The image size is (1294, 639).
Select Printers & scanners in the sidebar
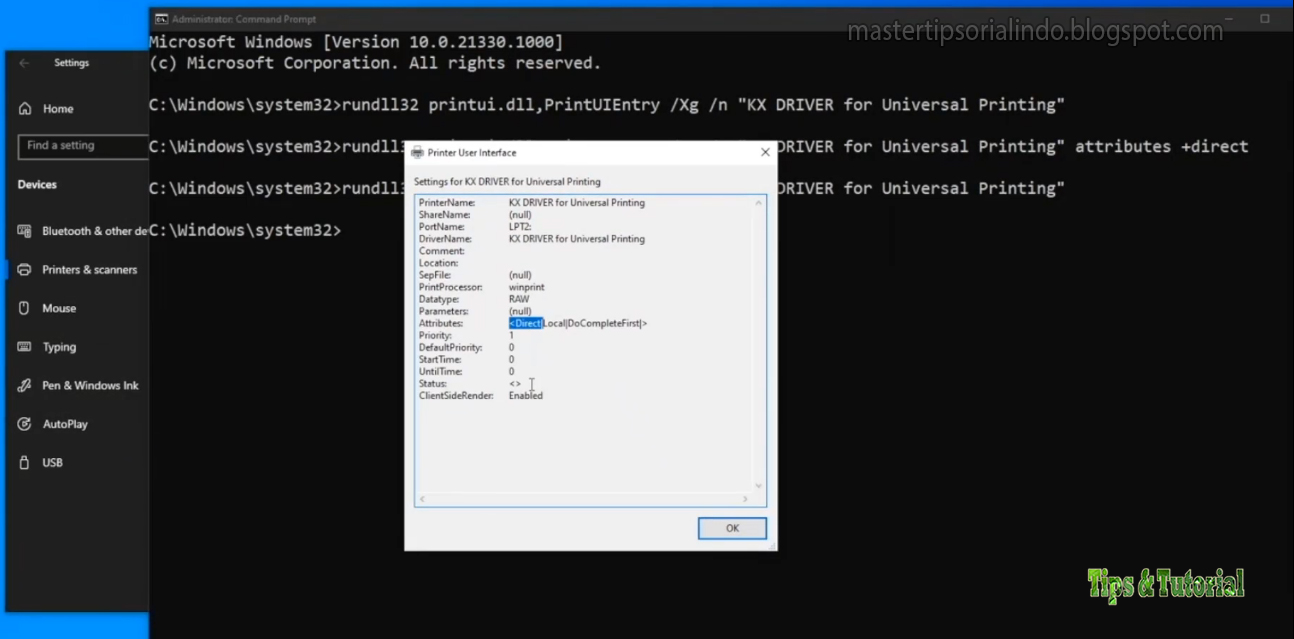(87, 269)
